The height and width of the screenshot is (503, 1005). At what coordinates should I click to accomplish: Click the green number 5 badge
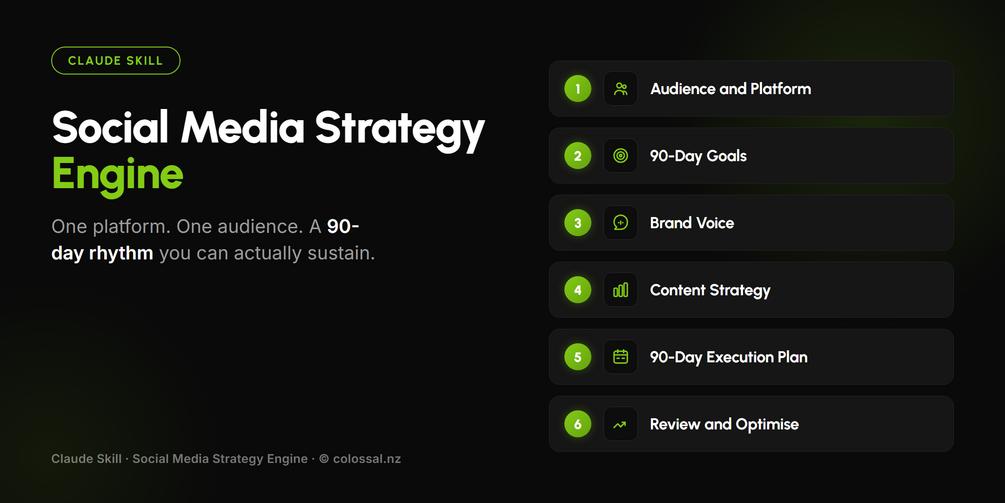tap(577, 357)
